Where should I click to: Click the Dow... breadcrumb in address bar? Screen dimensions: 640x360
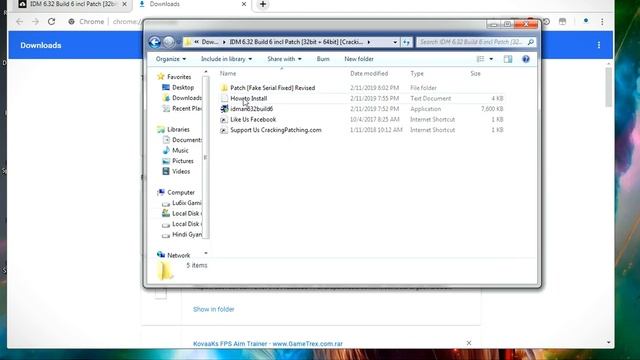(x=210, y=42)
